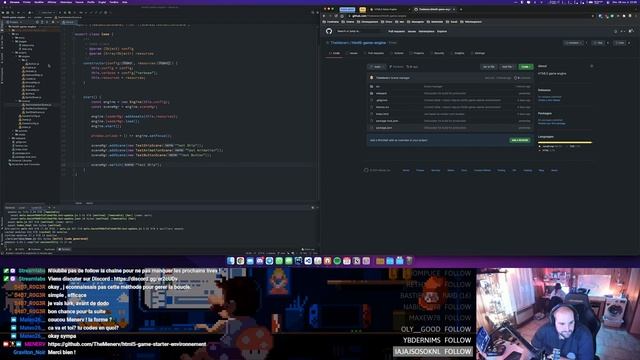Click Publish your first package link
Viewport: 640px width, 360px height.
(x=551, y=123)
